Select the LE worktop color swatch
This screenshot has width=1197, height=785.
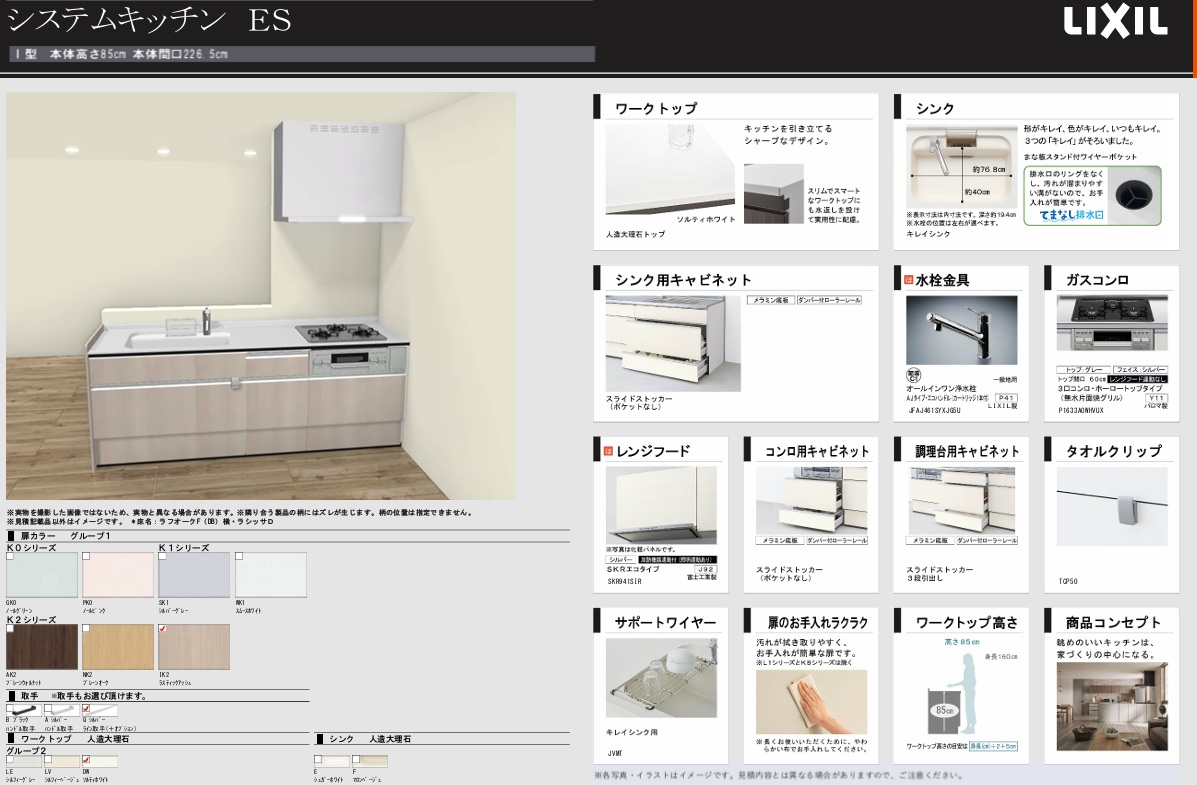pos(24,761)
